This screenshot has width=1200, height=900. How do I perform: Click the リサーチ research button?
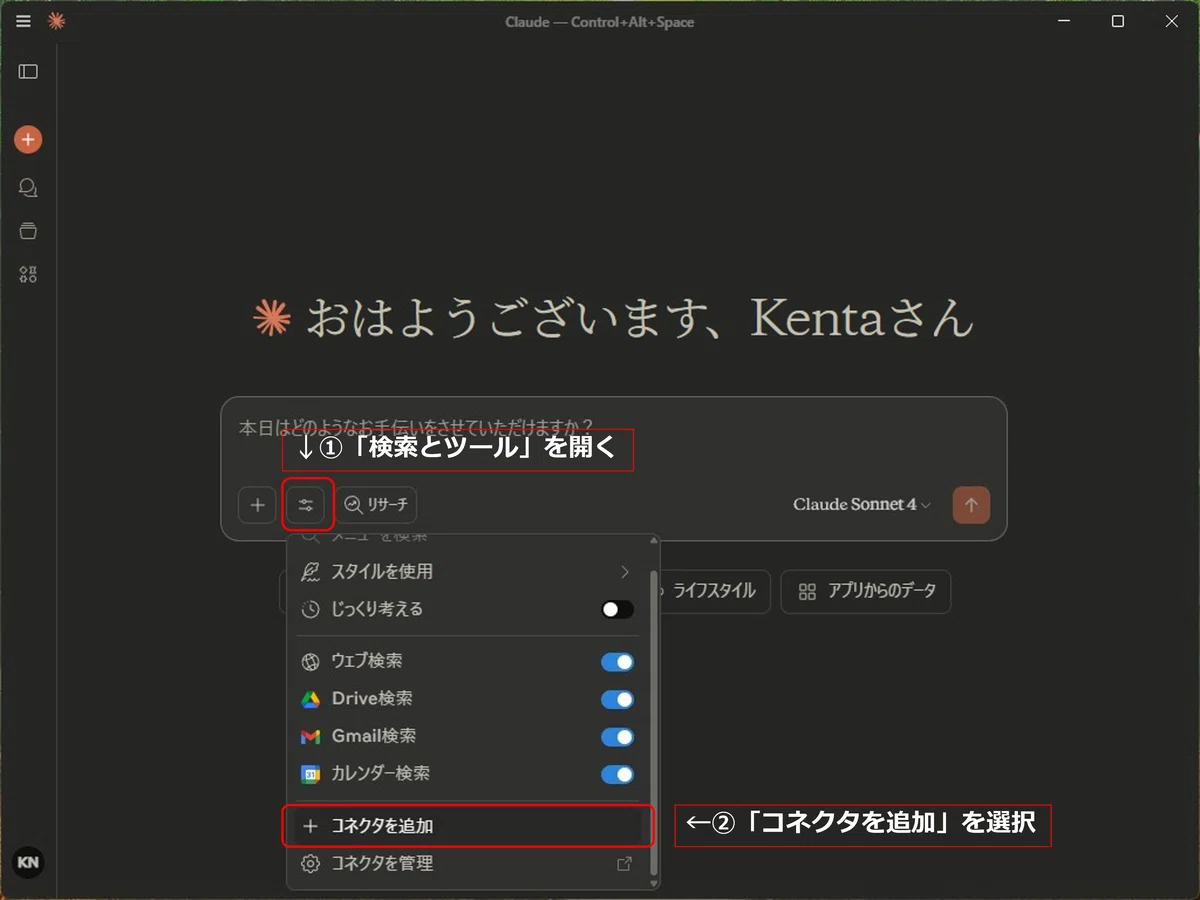click(x=376, y=505)
